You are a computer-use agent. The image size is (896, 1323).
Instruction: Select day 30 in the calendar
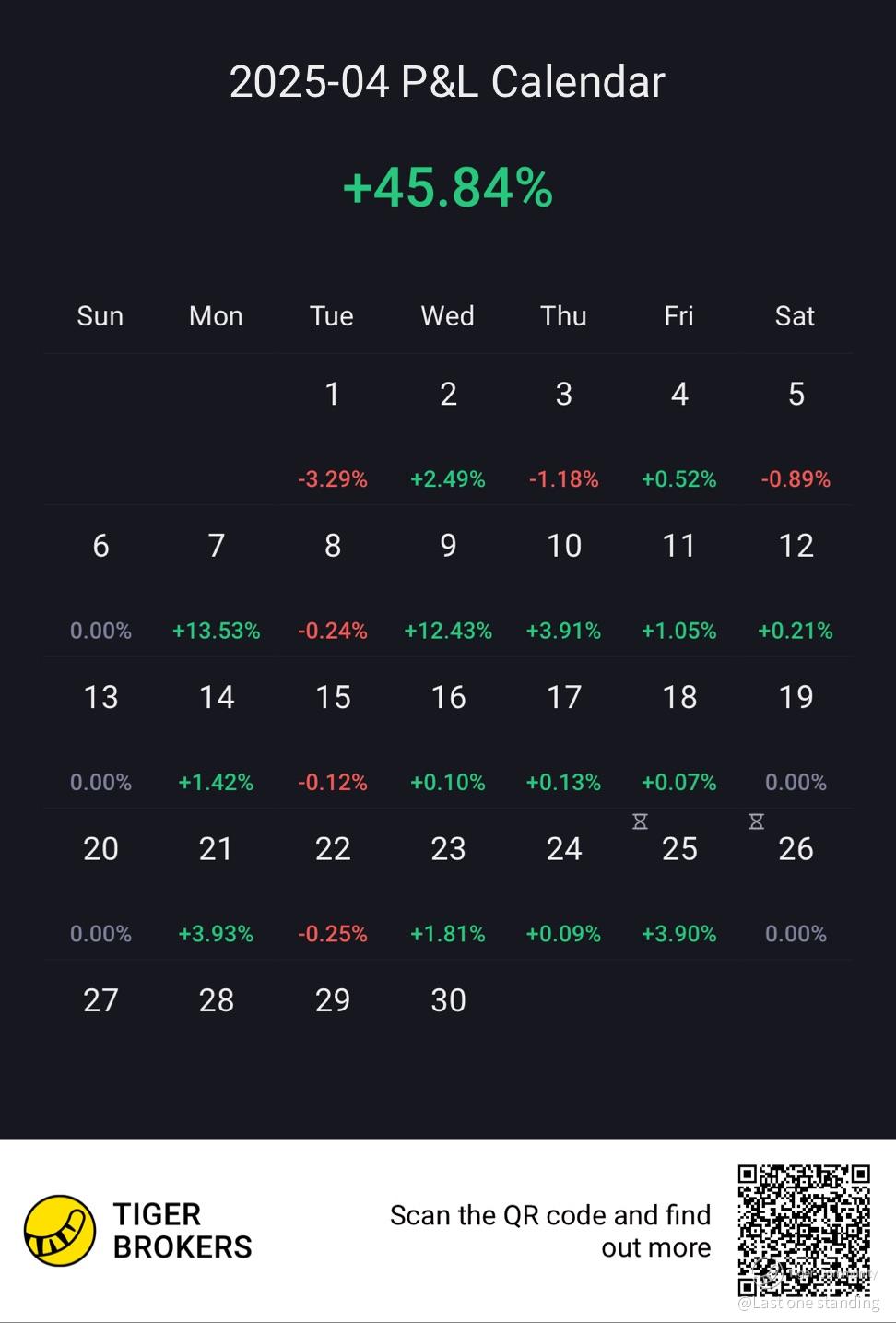pos(448,1000)
